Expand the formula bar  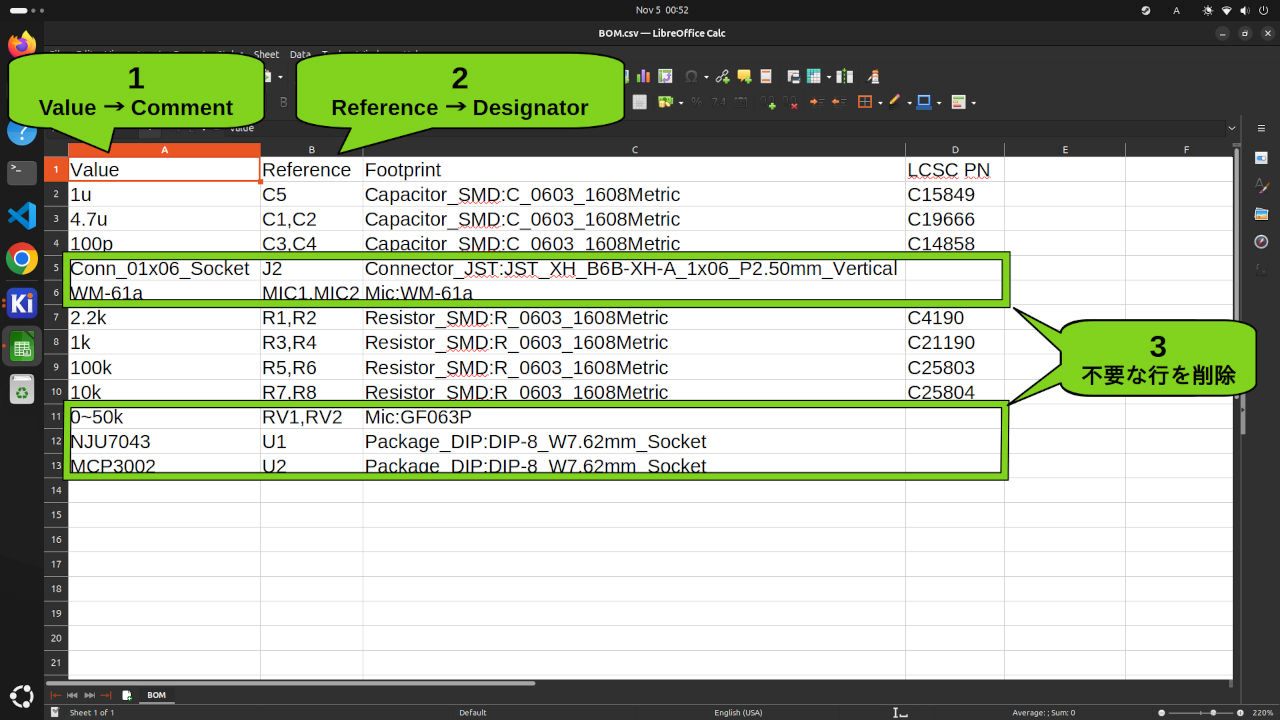coord(1231,128)
